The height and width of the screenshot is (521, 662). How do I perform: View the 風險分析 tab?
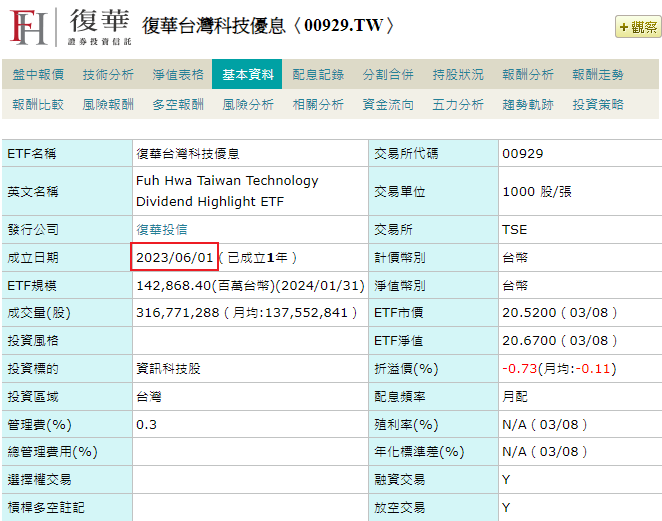[x=248, y=104]
